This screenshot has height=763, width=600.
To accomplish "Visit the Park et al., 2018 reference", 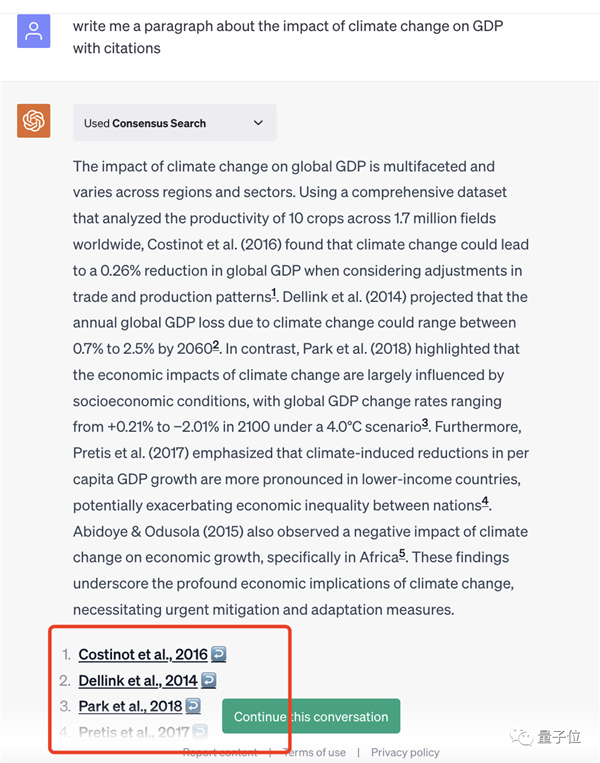I will point(130,706).
